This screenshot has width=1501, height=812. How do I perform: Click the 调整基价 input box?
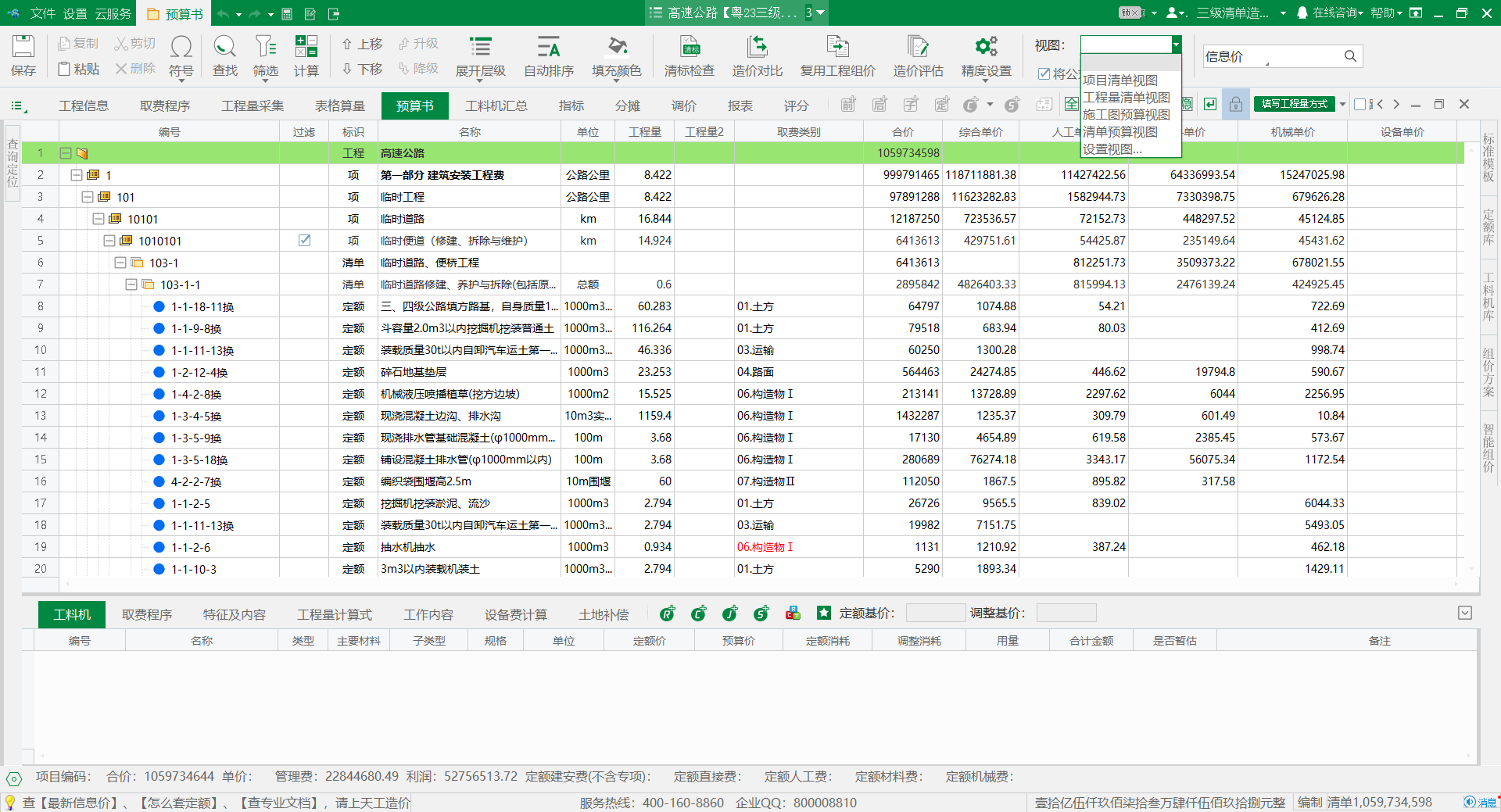[1066, 613]
